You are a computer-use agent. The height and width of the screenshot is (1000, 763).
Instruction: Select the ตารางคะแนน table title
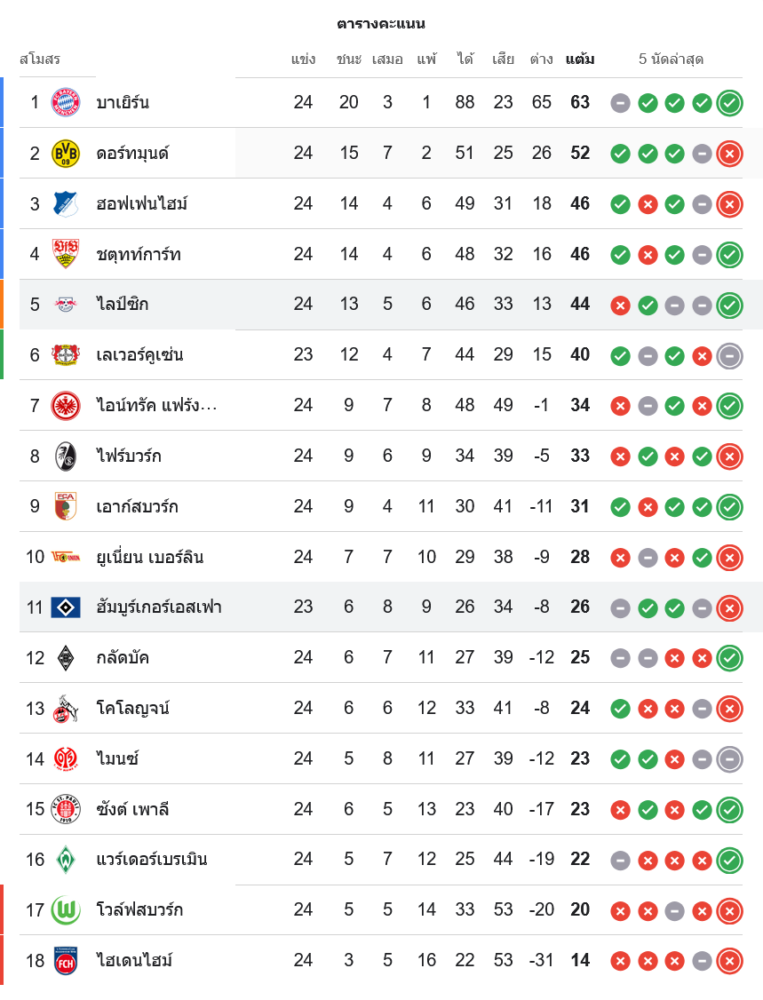click(x=381, y=23)
